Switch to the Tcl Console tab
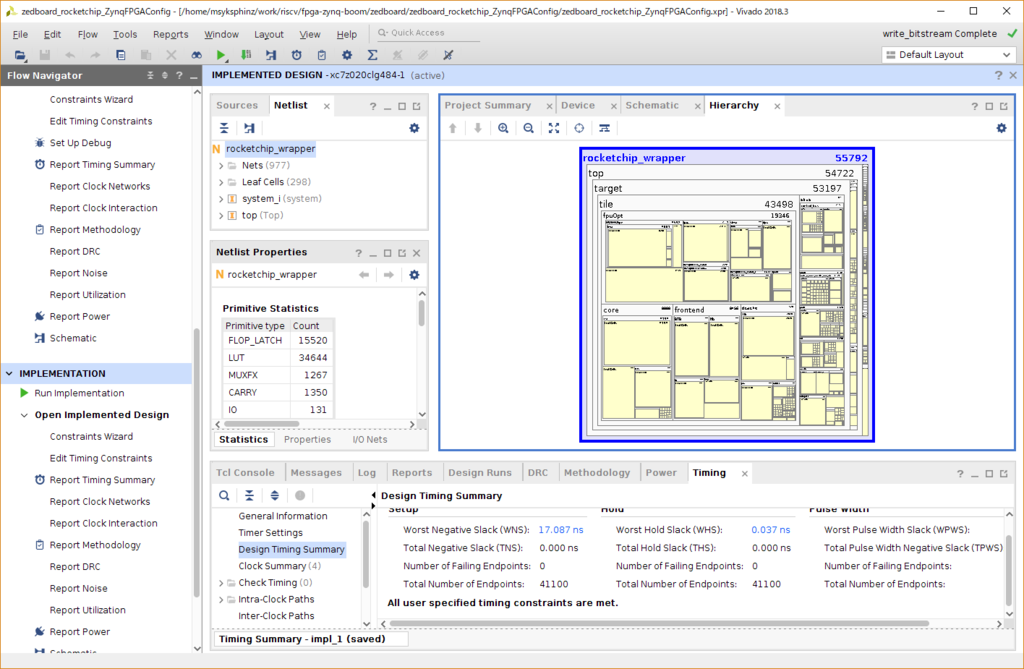The width and height of the screenshot is (1024, 669). pyautogui.click(x=245, y=472)
